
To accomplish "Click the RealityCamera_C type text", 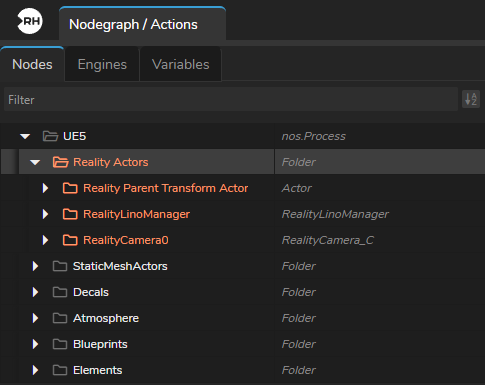I will tap(327, 240).
